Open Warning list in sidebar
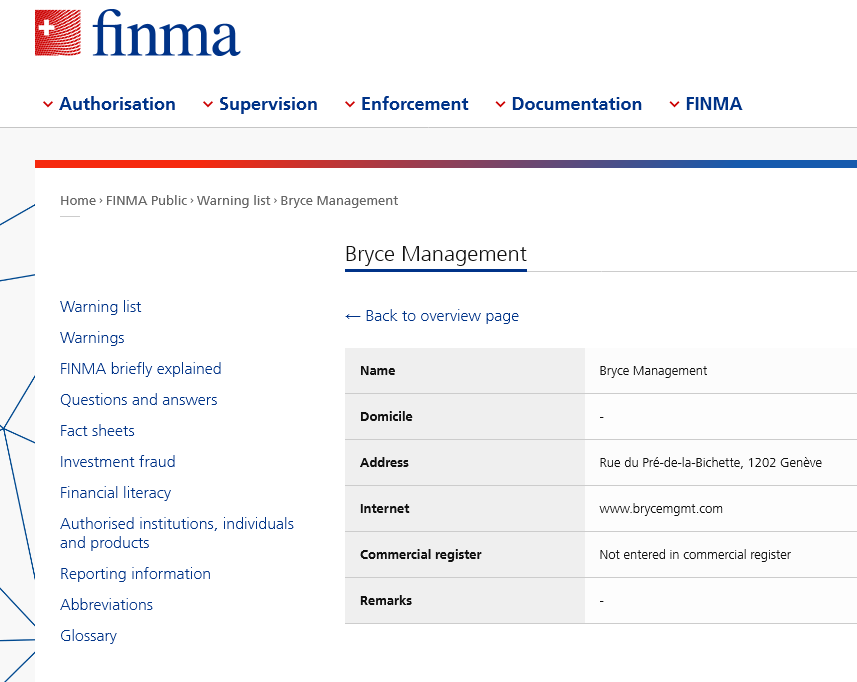The width and height of the screenshot is (857, 682). (101, 307)
